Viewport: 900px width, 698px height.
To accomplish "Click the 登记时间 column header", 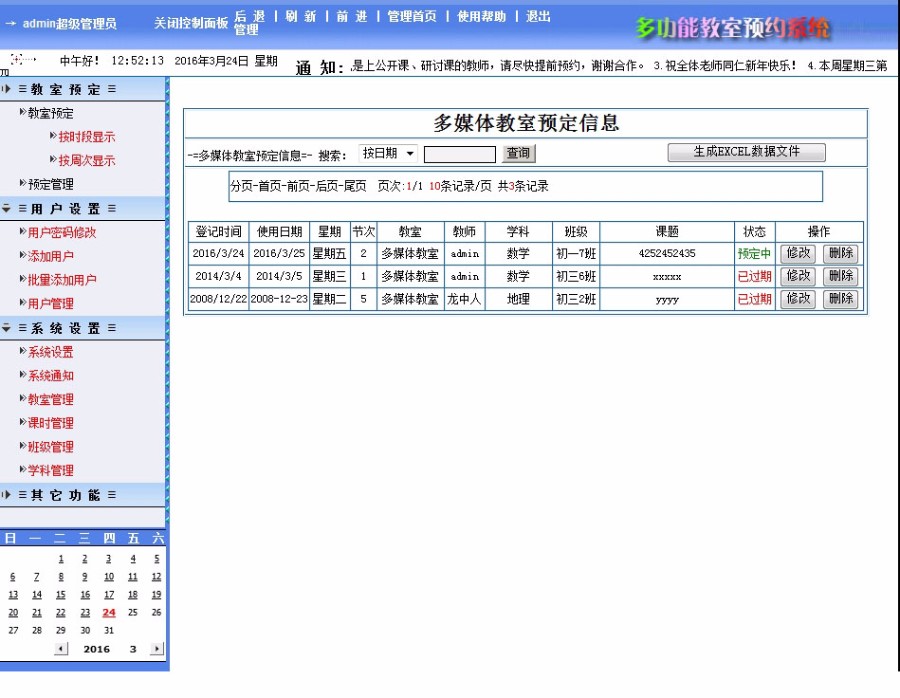I will coord(218,232).
